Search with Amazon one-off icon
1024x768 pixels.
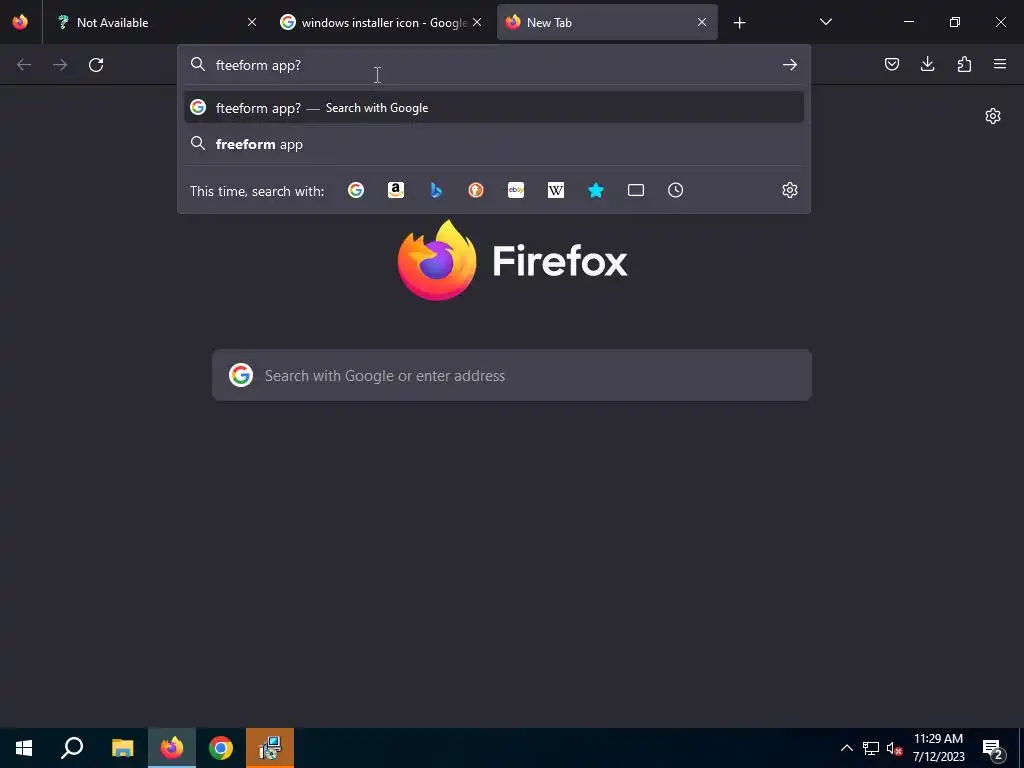tap(396, 190)
